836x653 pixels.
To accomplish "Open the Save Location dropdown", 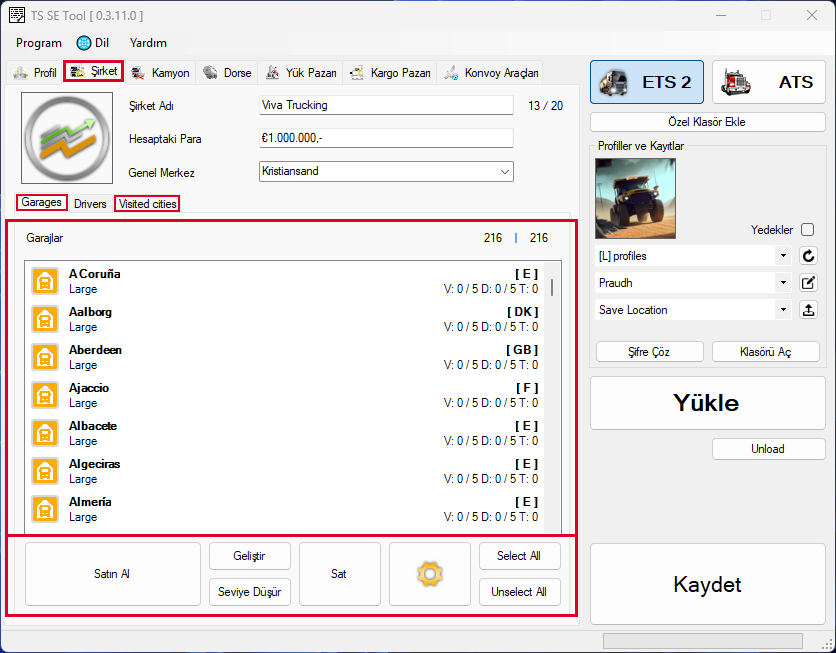I will click(691, 310).
